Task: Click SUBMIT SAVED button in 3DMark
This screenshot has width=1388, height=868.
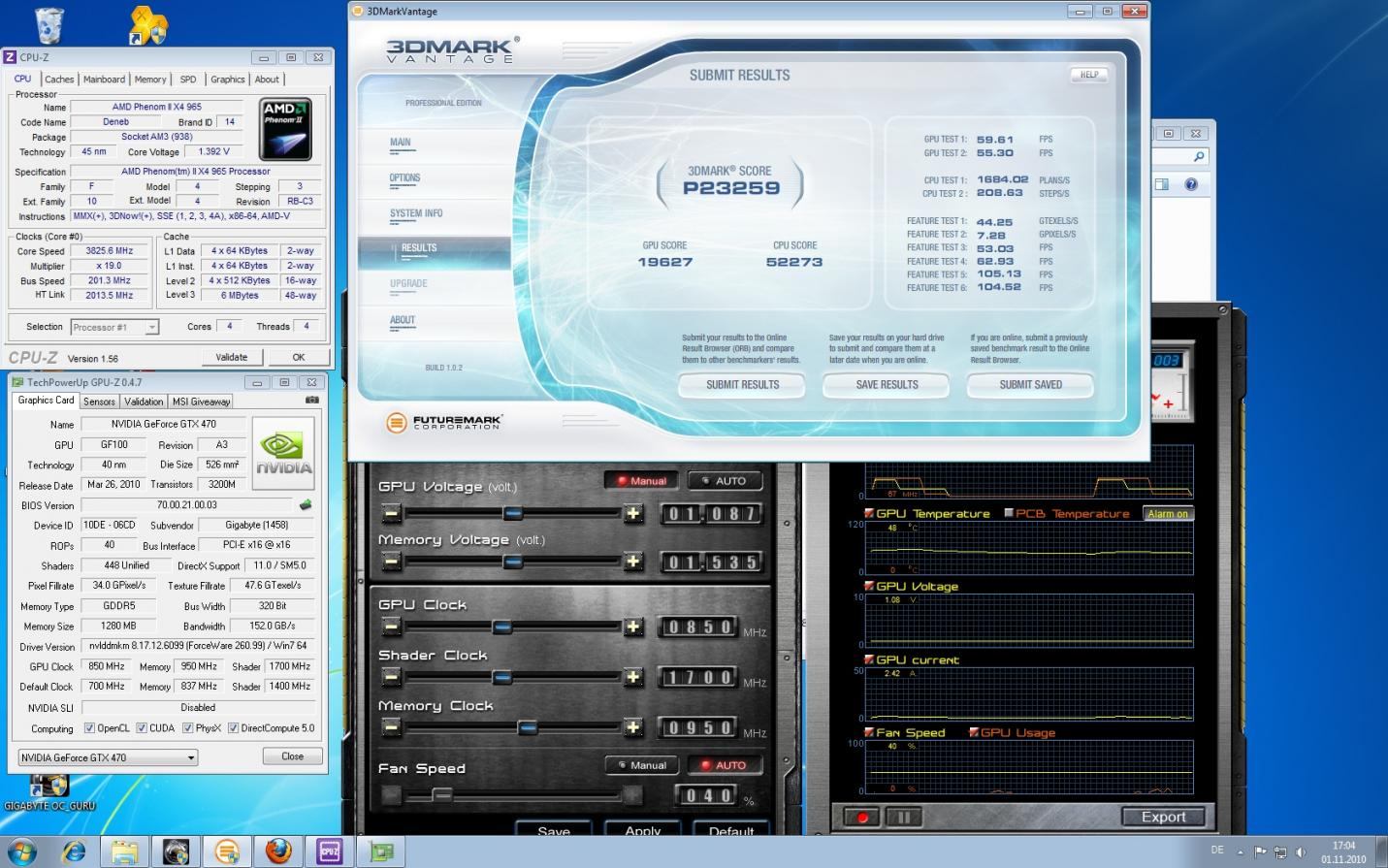Action: 1030,385
